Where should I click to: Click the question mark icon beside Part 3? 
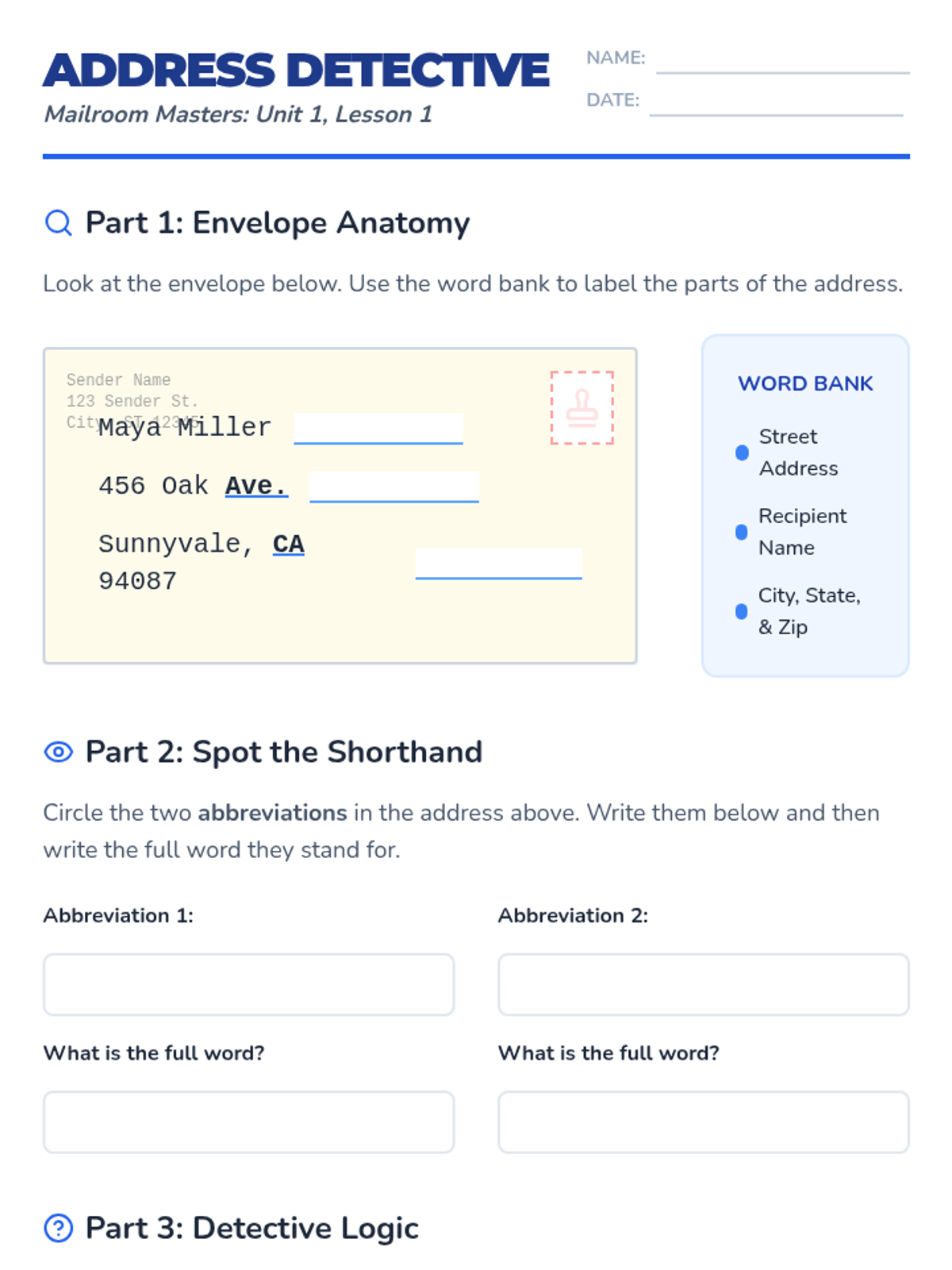(58, 1228)
